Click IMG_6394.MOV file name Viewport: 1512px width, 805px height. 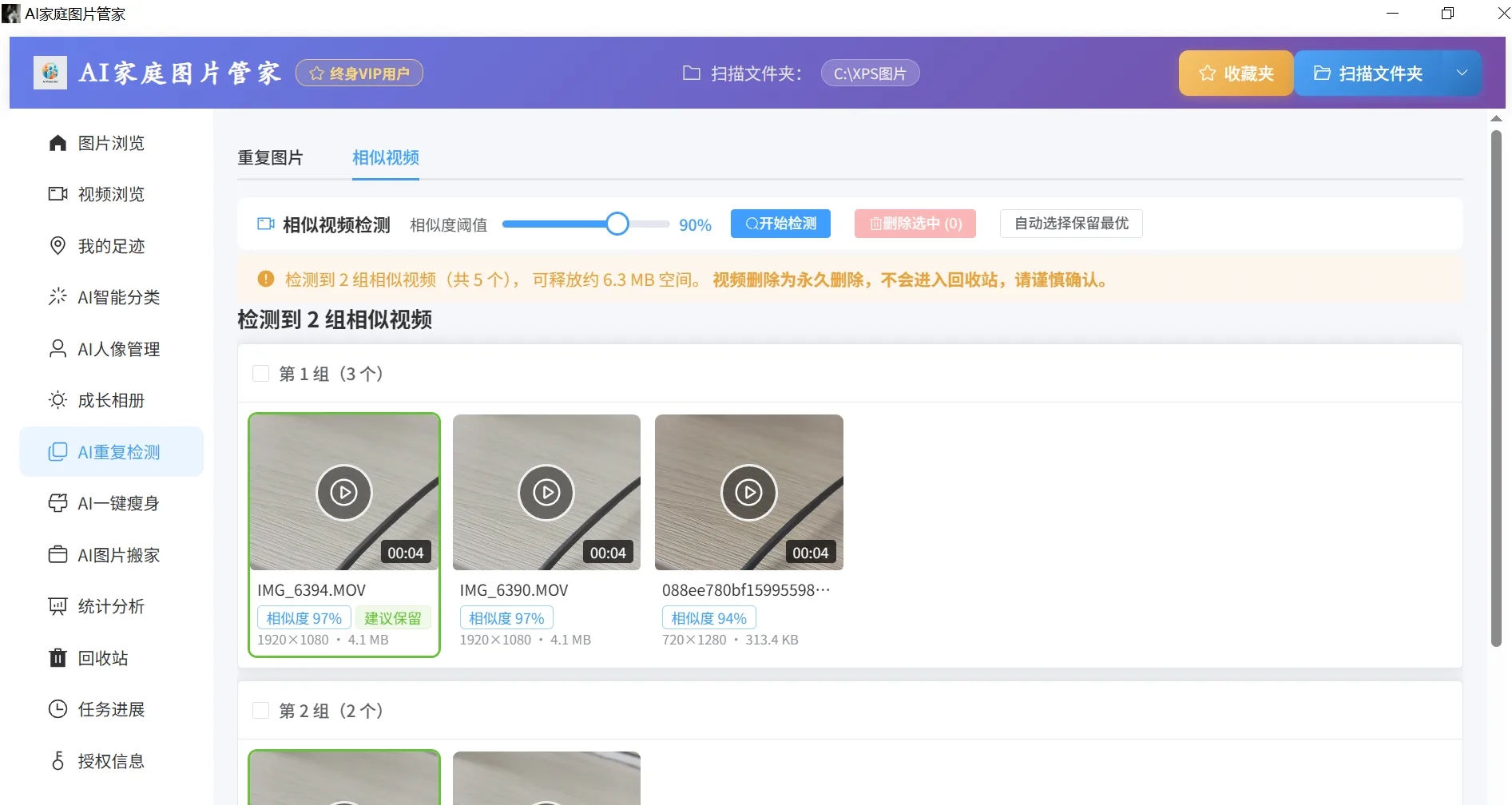point(312,590)
